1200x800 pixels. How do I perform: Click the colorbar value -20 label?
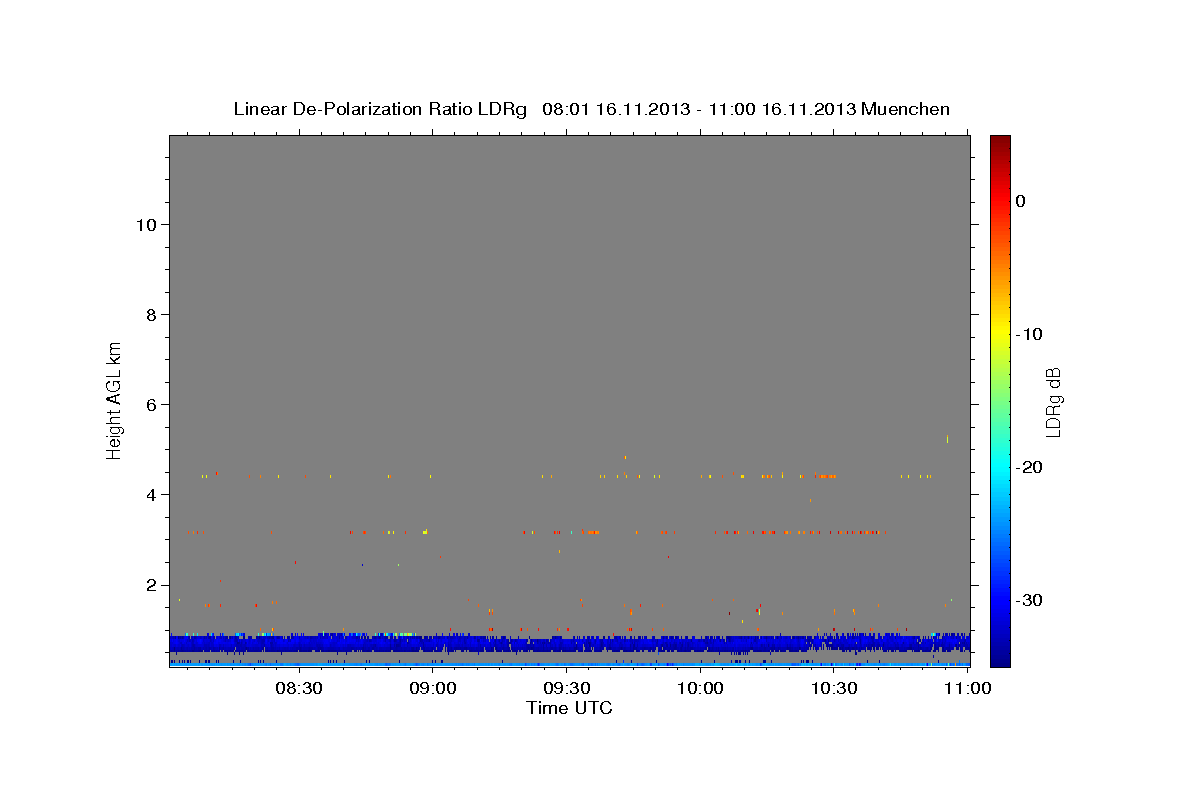1029,467
